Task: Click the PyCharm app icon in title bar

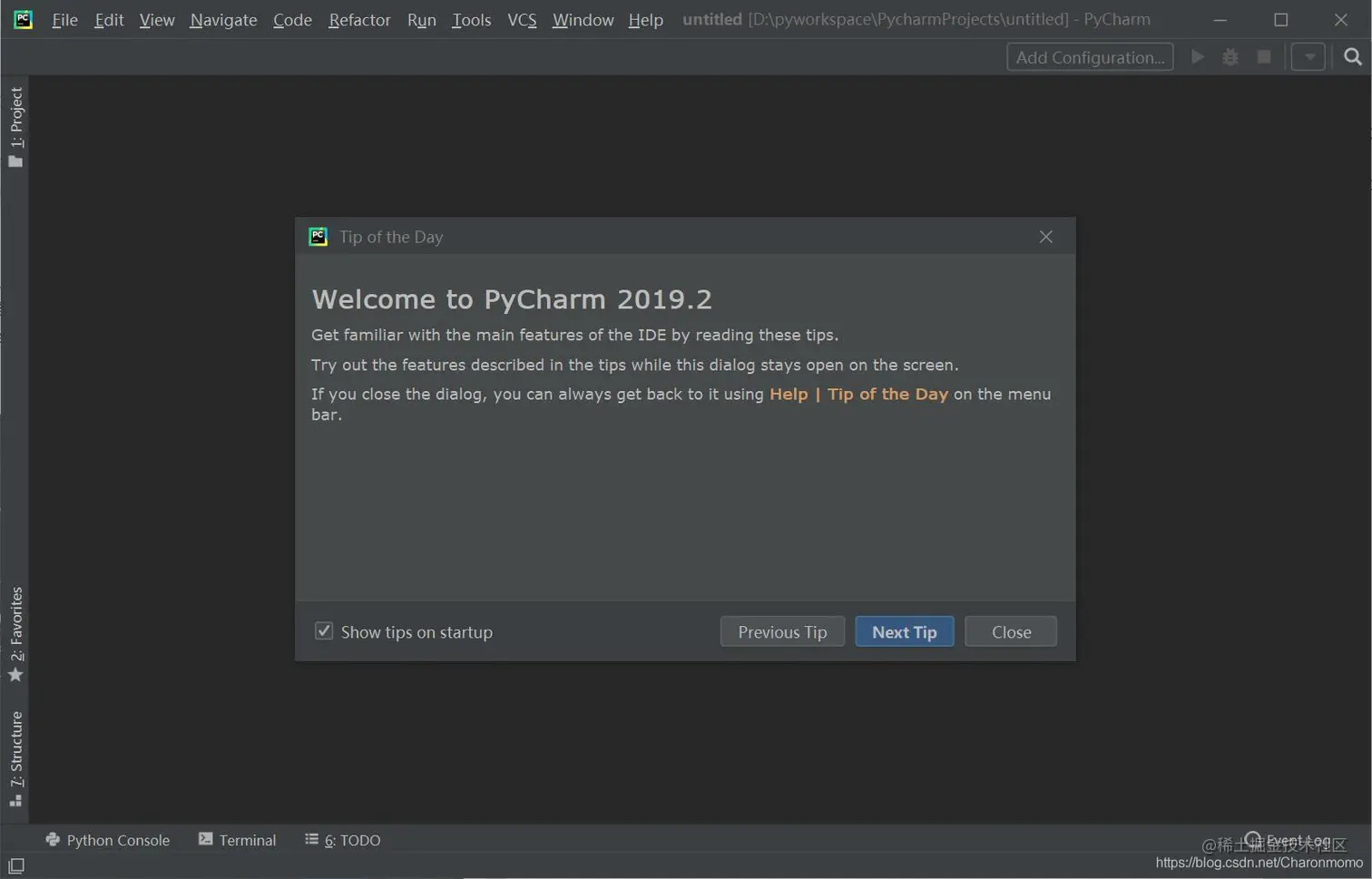Action: (23, 19)
